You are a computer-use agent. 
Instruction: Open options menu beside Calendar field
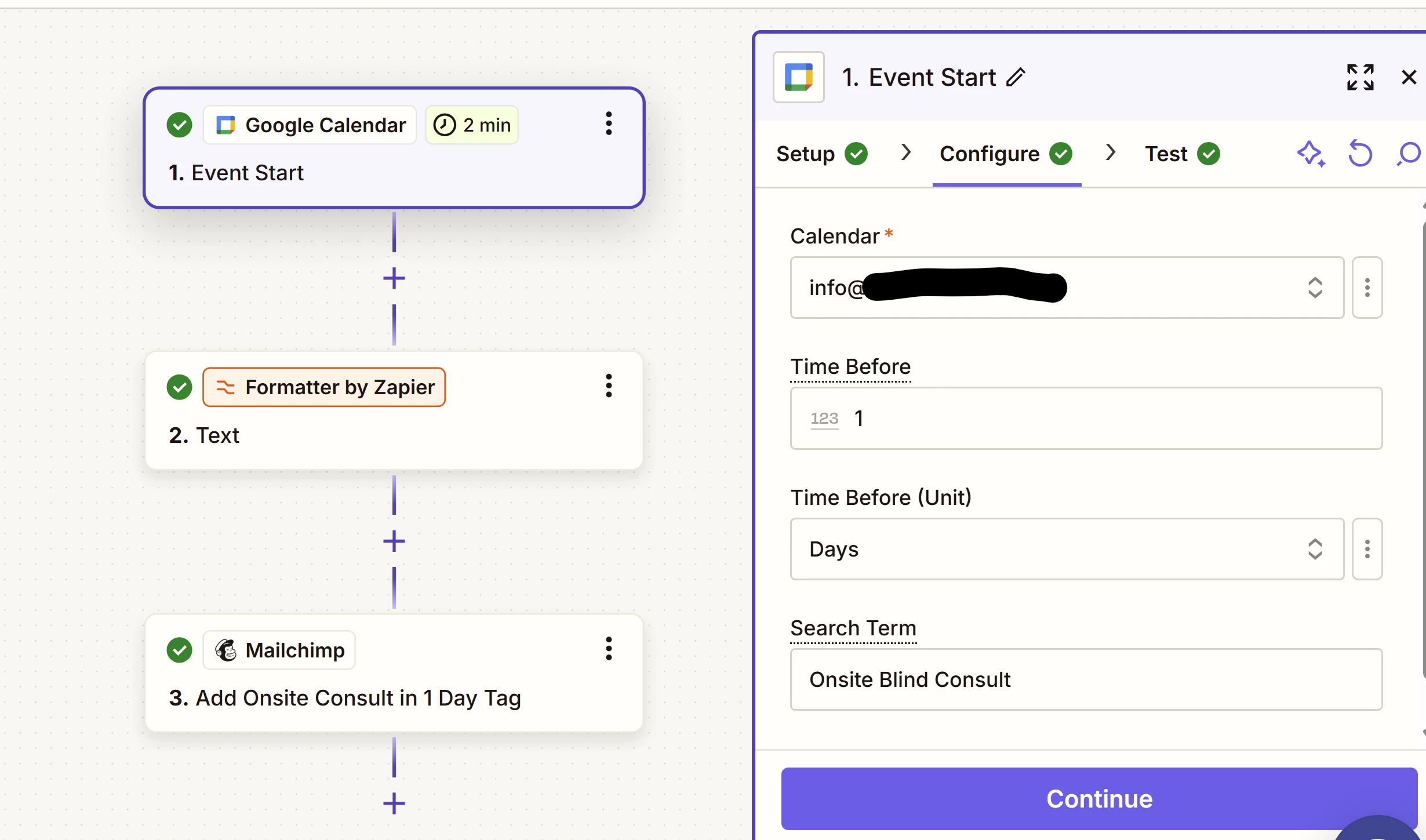coord(1367,288)
